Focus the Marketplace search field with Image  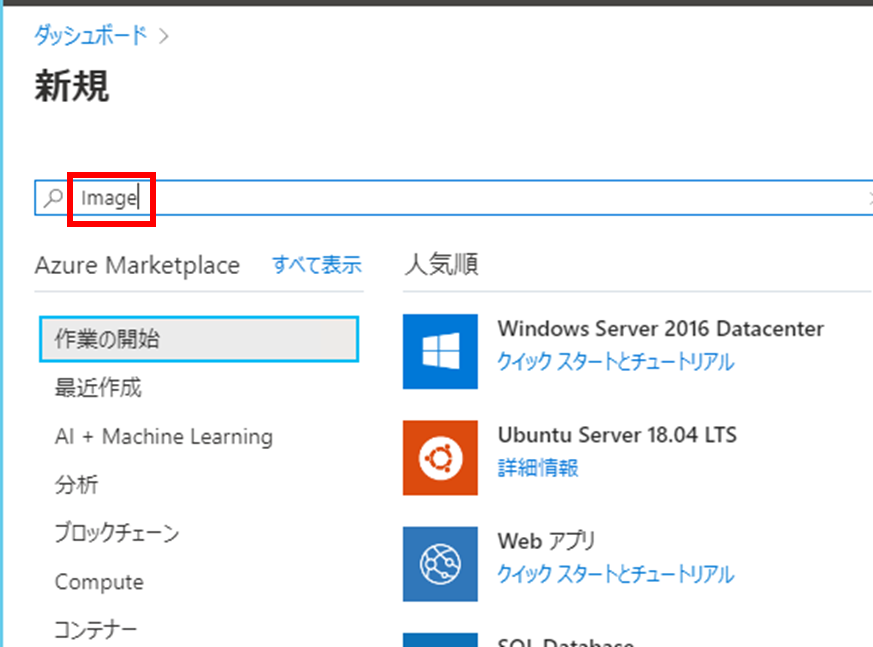453,198
